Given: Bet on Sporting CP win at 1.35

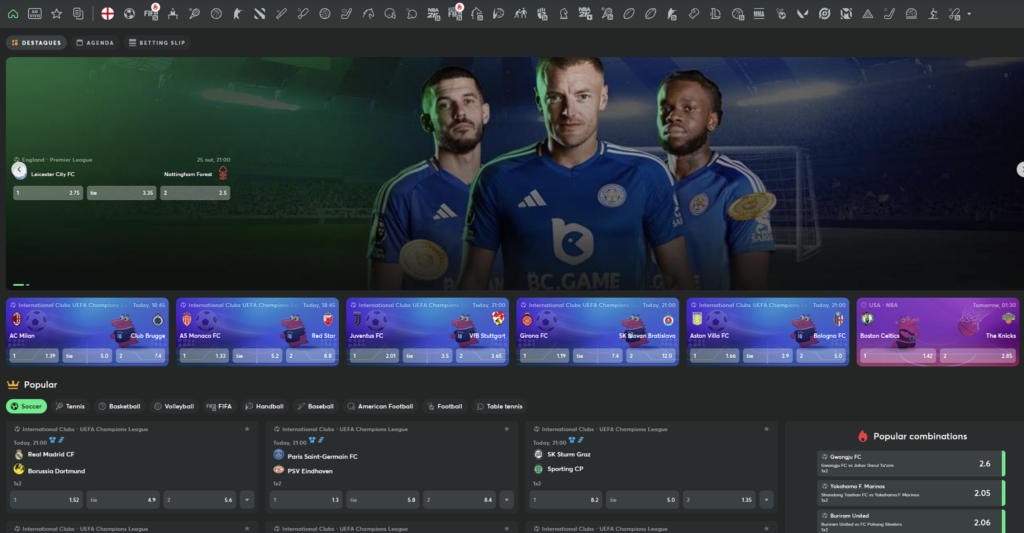Looking at the screenshot, I should [720, 500].
